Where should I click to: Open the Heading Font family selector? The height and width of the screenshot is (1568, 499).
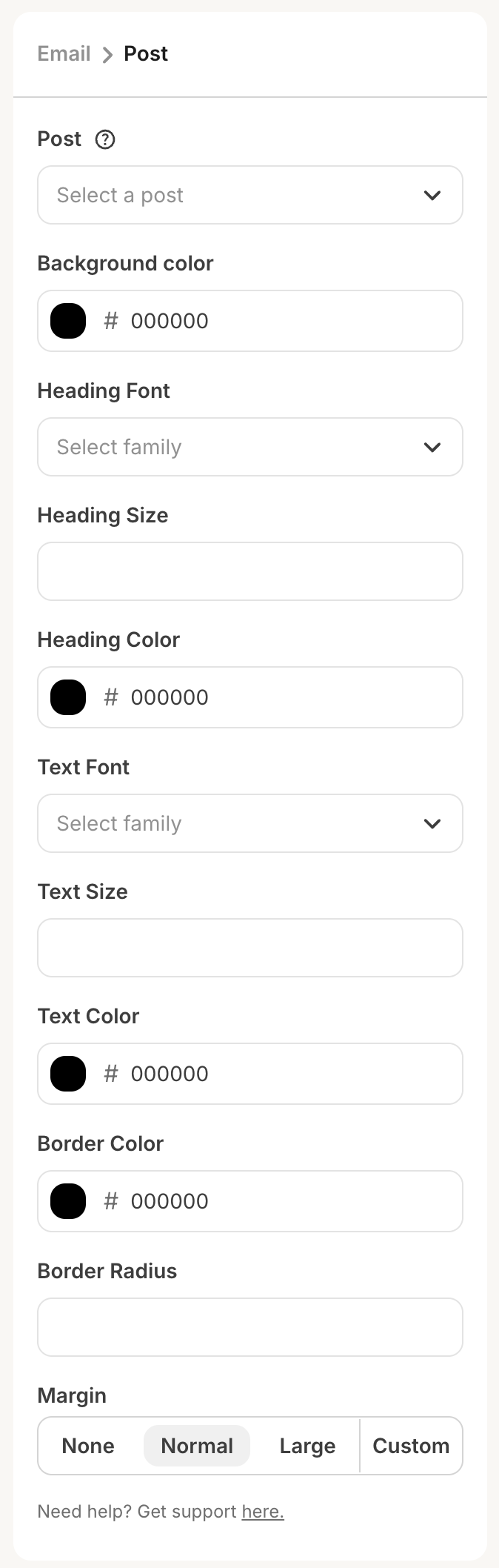[x=250, y=447]
